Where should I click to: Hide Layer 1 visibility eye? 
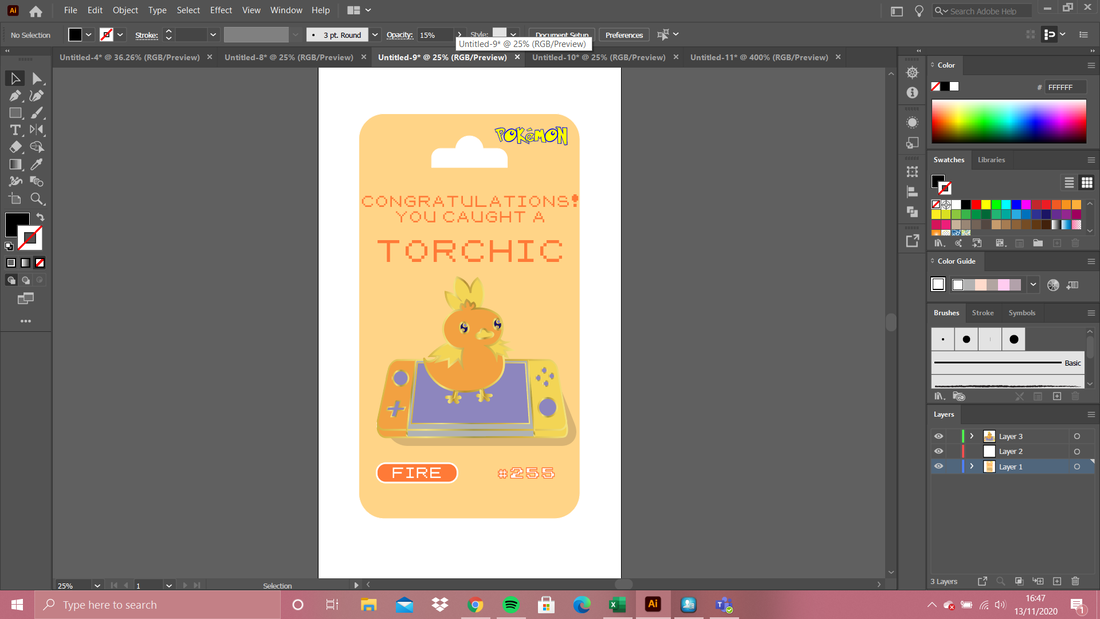939,467
